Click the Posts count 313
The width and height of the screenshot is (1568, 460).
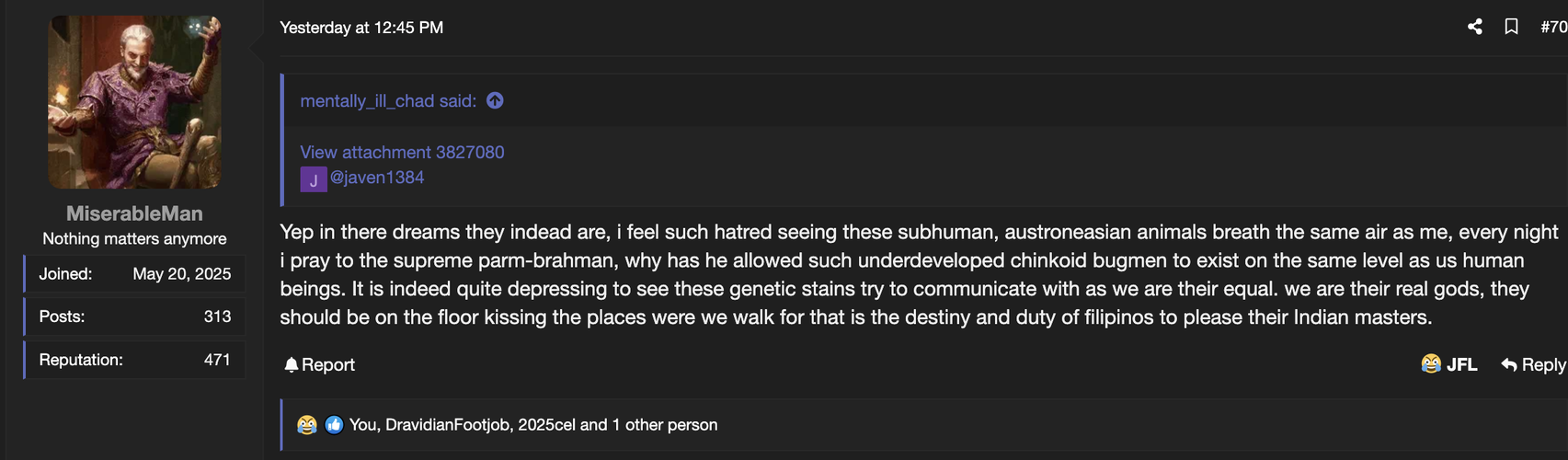pyautogui.click(x=217, y=316)
